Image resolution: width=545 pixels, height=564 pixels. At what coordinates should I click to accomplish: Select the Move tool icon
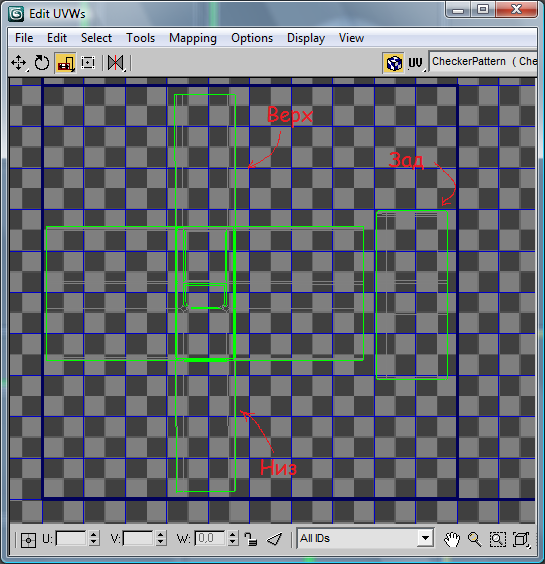click(19, 63)
